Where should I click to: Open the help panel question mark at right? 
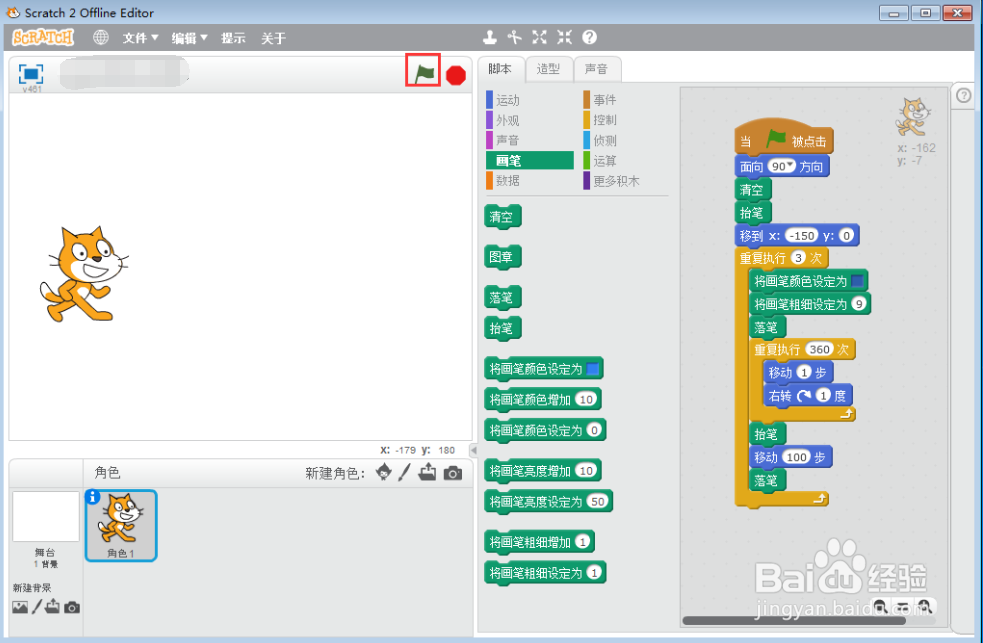click(x=964, y=95)
